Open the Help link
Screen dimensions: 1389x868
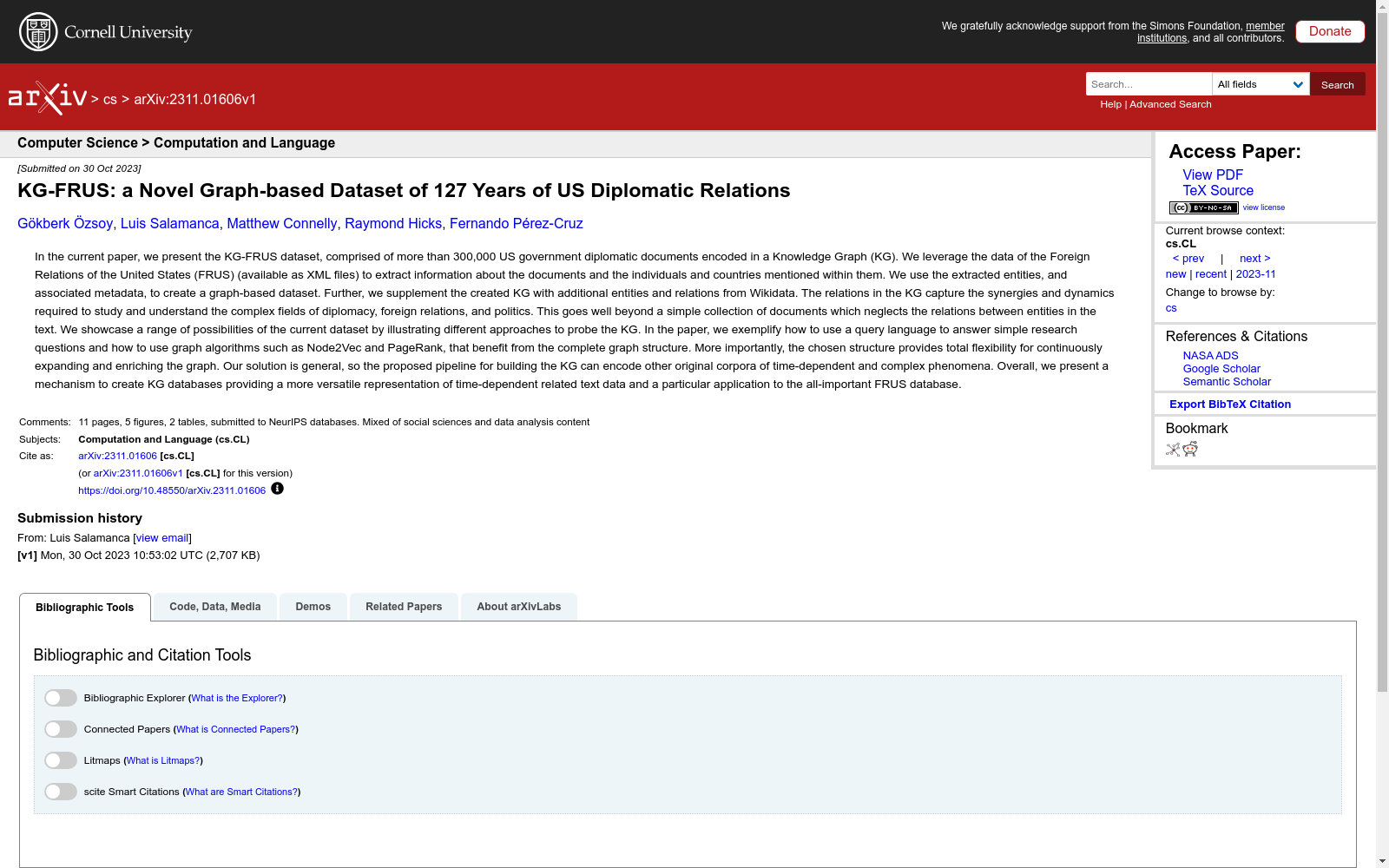click(1110, 104)
